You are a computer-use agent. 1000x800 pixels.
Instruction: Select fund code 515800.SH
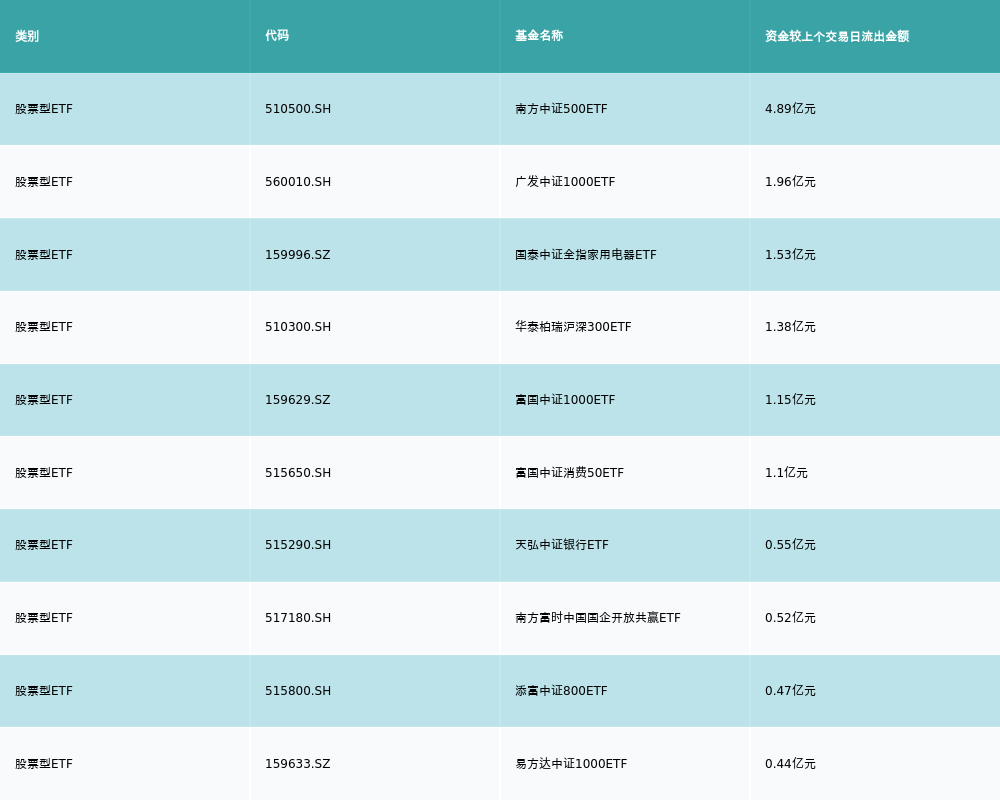pyautogui.click(x=298, y=691)
